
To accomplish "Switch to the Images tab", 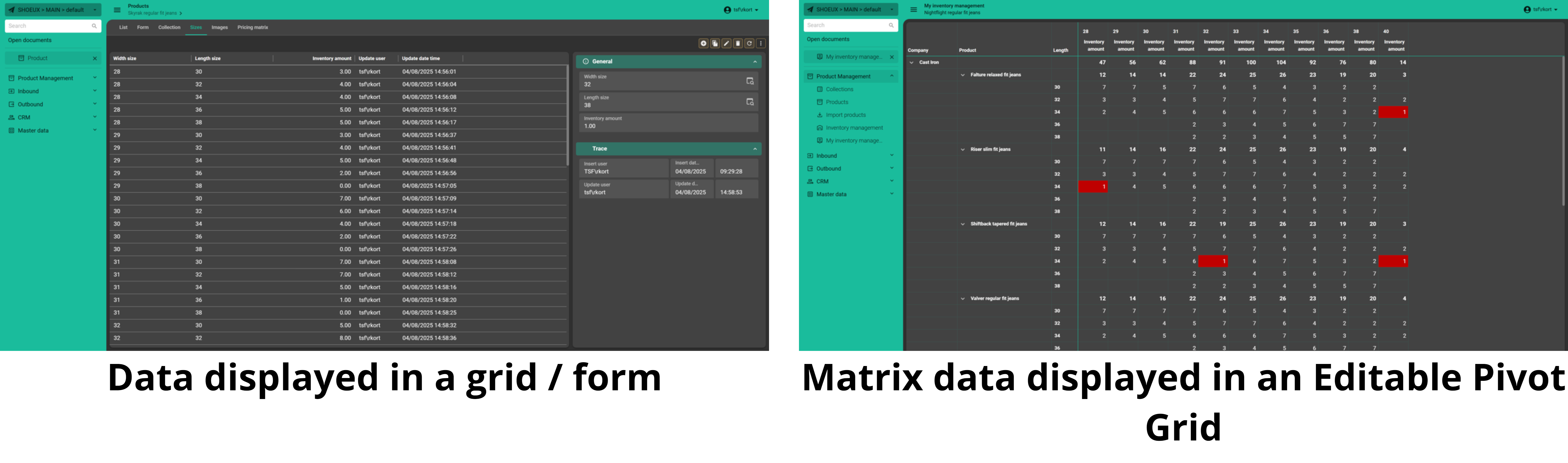I will 220,27.
